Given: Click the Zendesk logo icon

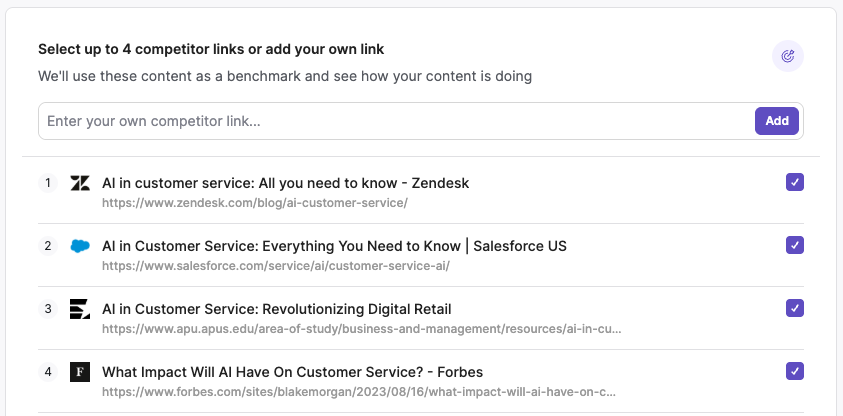Looking at the screenshot, I should tap(80, 183).
